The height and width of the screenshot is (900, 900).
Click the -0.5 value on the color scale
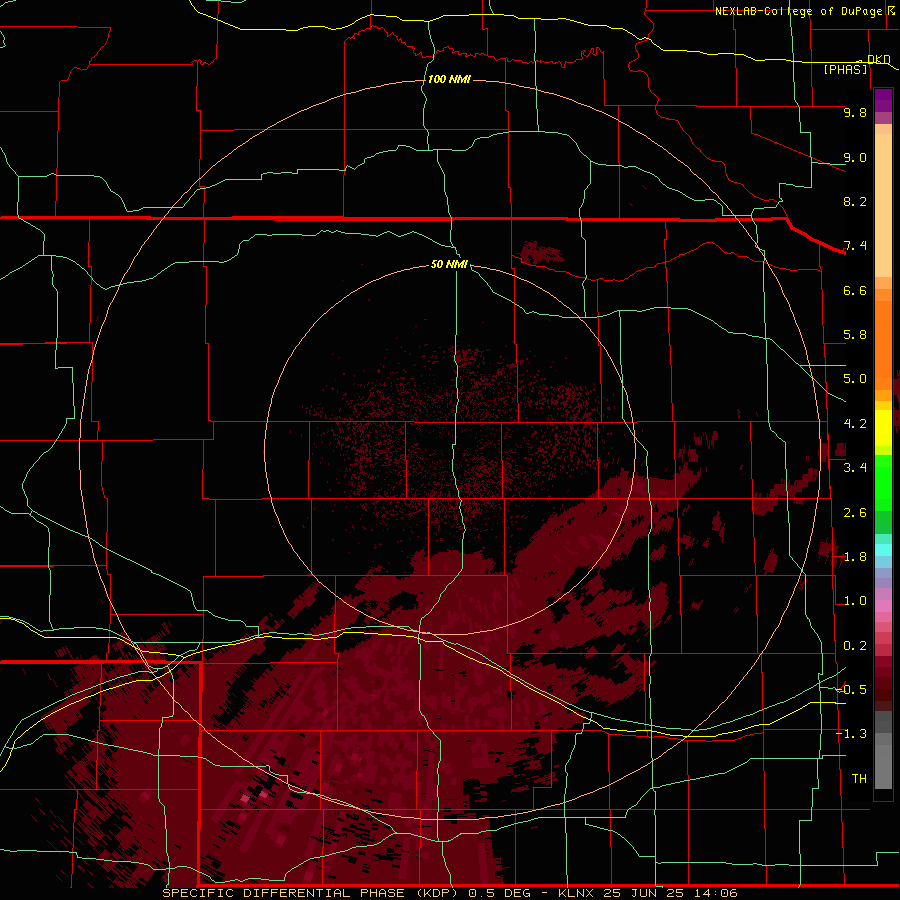tap(851, 690)
